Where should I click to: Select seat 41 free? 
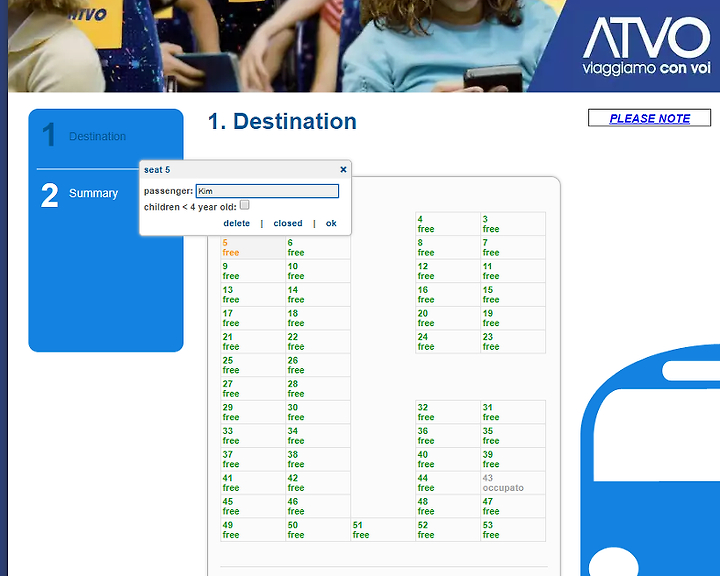click(253, 483)
